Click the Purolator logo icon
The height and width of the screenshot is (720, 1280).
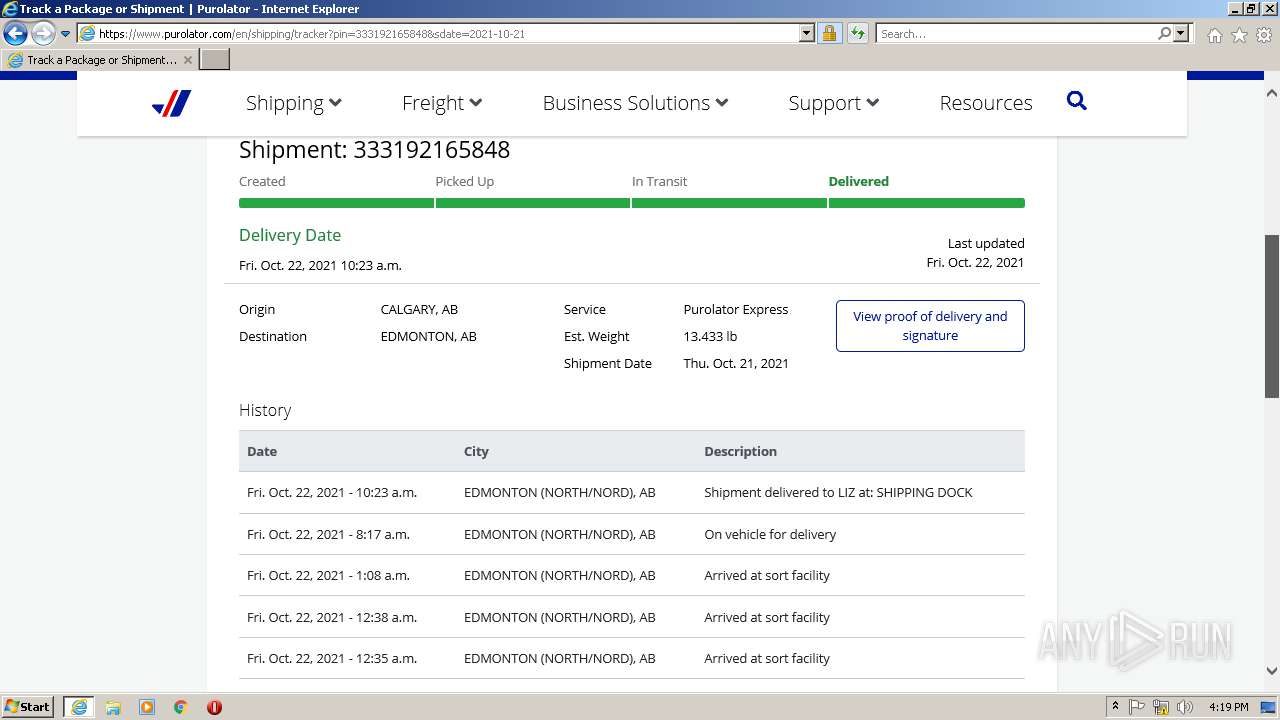click(171, 103)
